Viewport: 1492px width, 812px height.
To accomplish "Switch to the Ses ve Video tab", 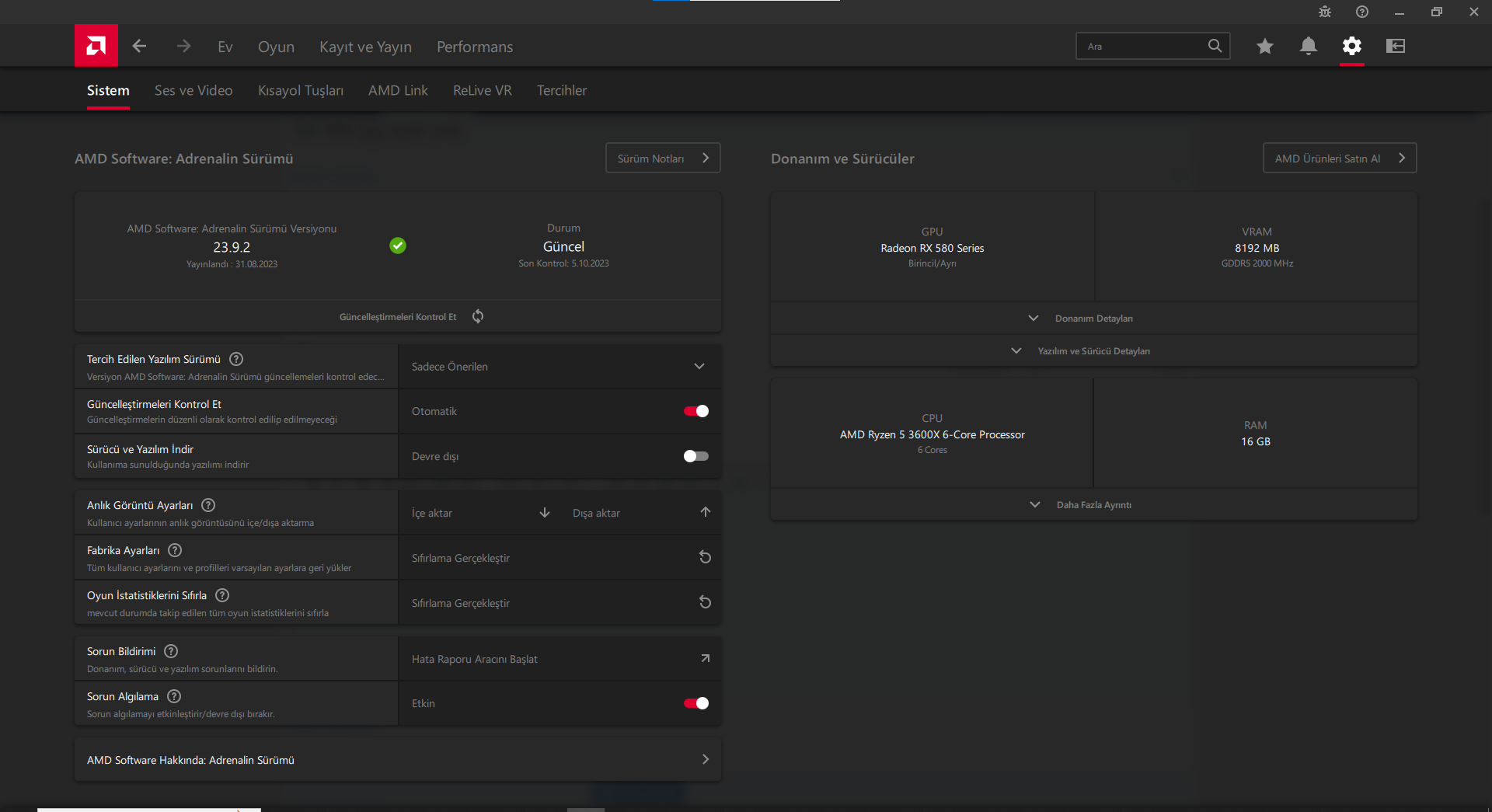I will (x=193, y=90).
